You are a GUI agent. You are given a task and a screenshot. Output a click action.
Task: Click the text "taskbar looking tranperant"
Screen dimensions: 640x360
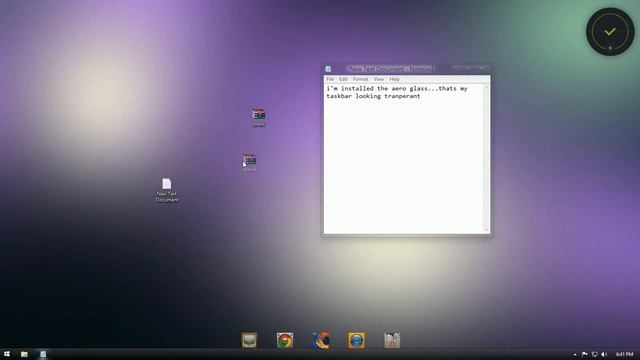(x=373, y=96)
